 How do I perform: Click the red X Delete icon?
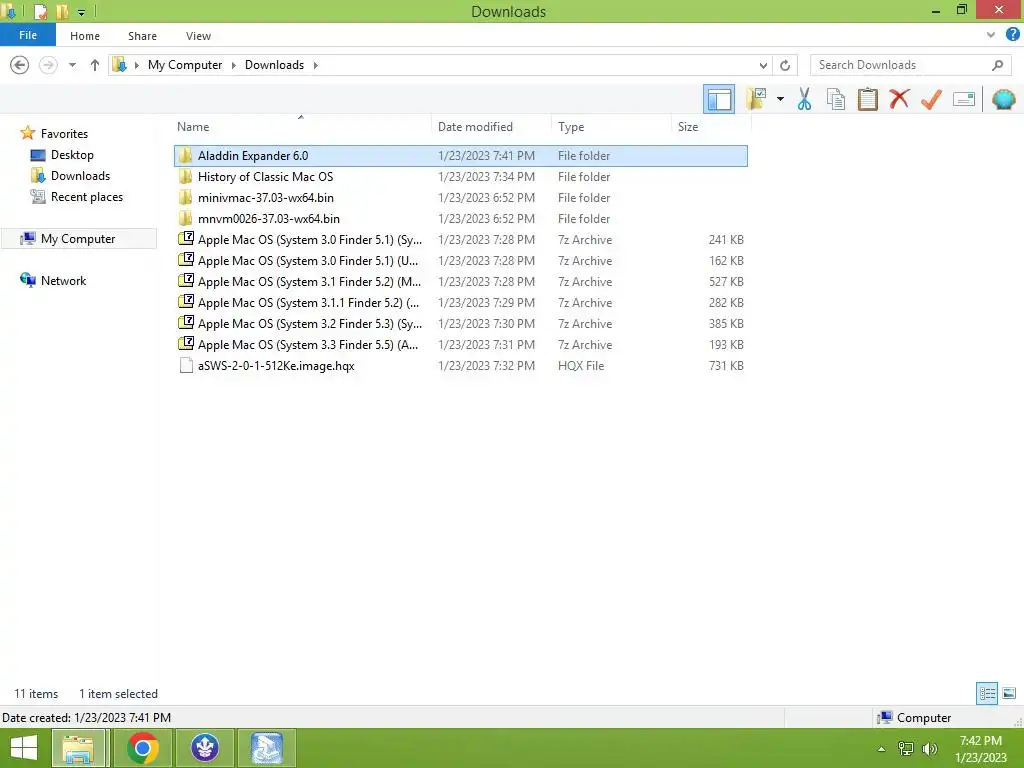[x=899, y=99]
